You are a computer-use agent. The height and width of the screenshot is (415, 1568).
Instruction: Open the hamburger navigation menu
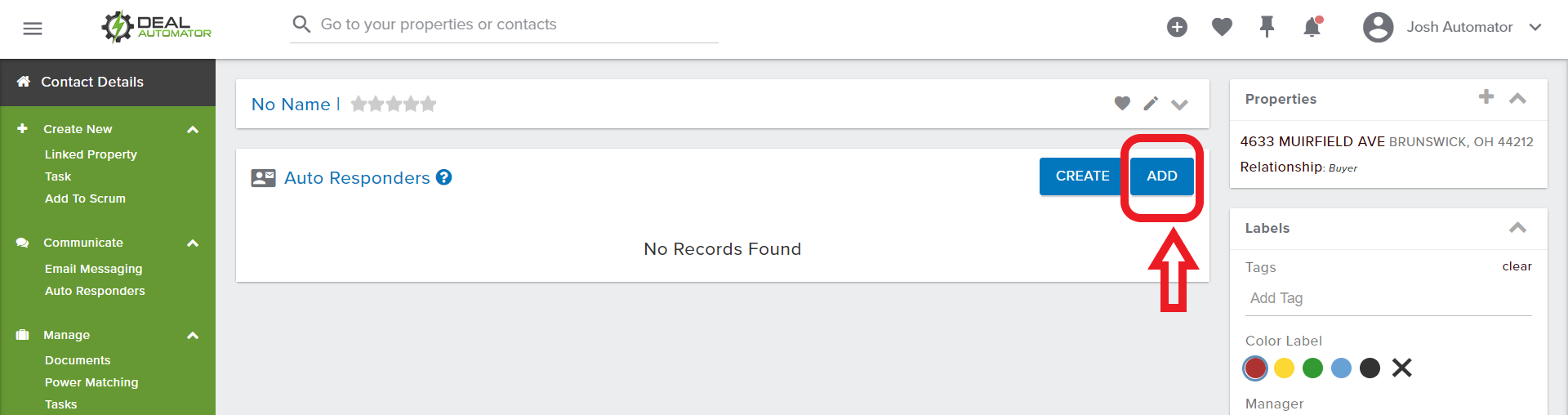33,29
